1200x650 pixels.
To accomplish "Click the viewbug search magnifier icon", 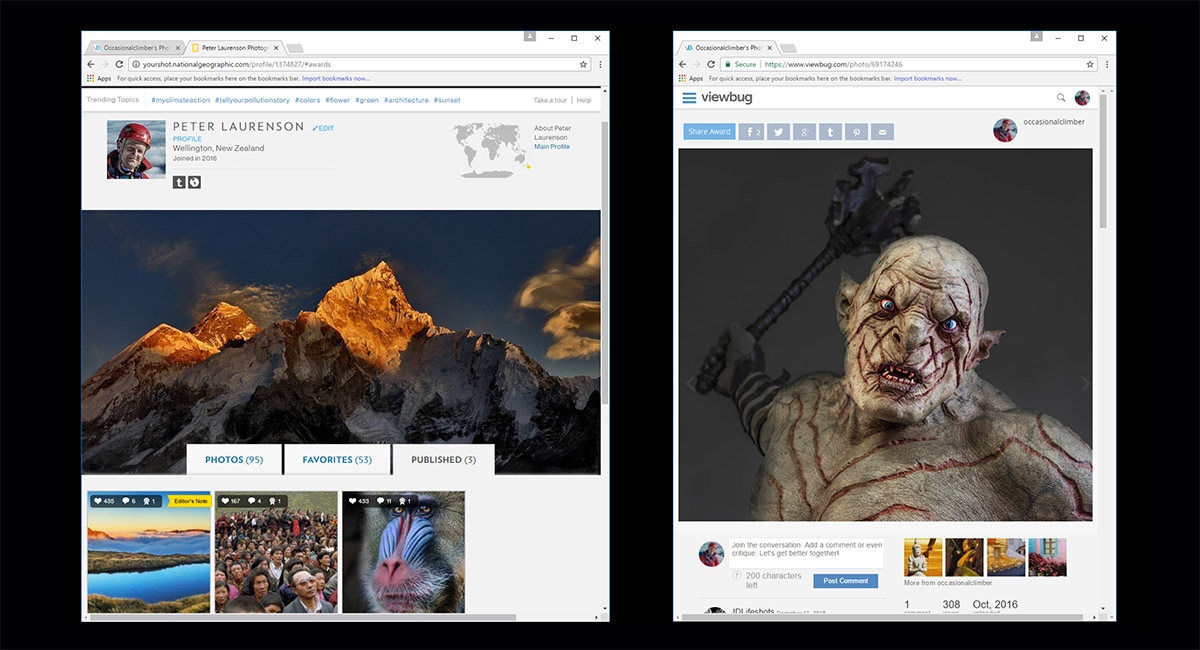I will tap(1061, 98).
